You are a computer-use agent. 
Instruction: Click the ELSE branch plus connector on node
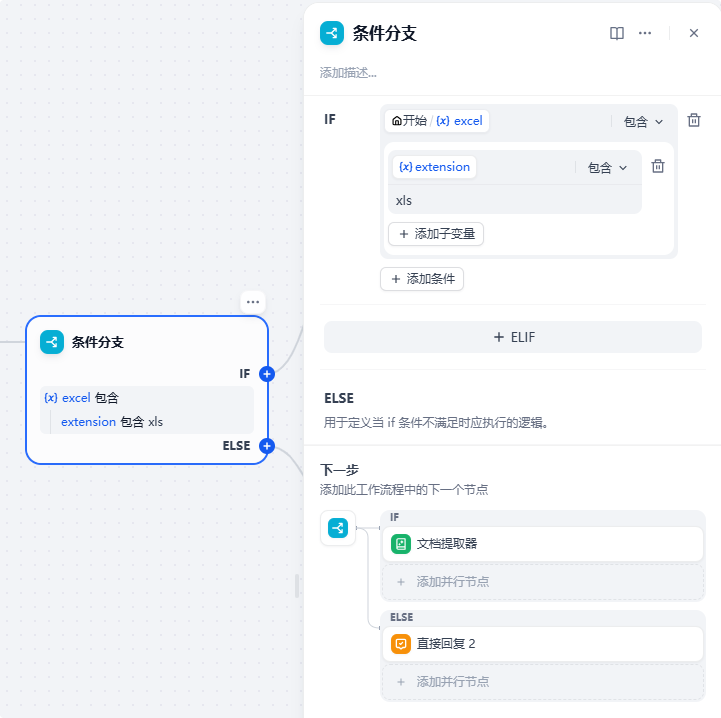click(x=267, y=446)
